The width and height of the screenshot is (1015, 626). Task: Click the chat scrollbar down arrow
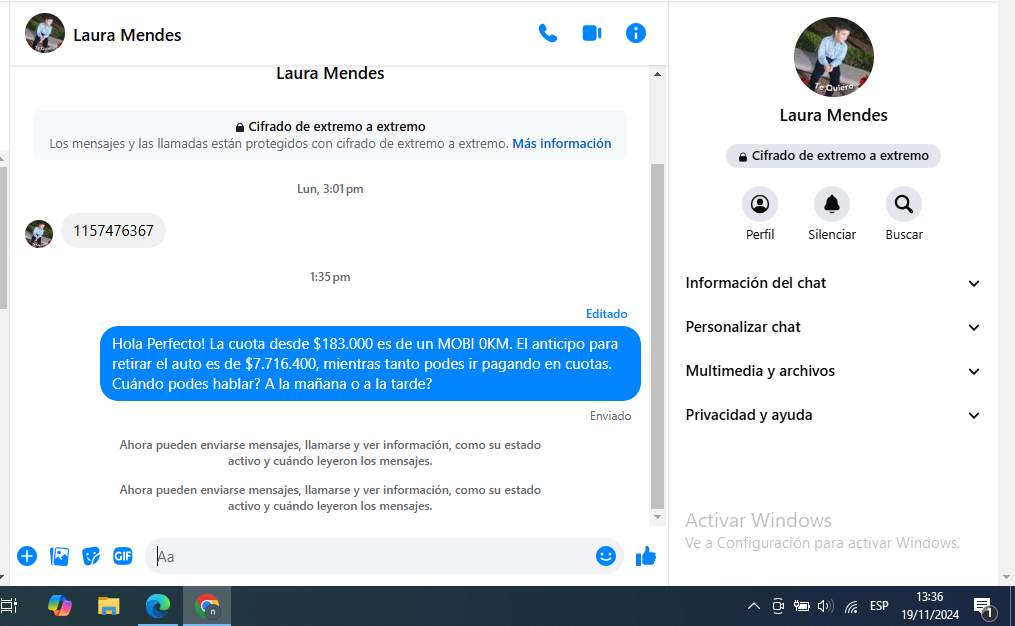[x=657, y=517]
